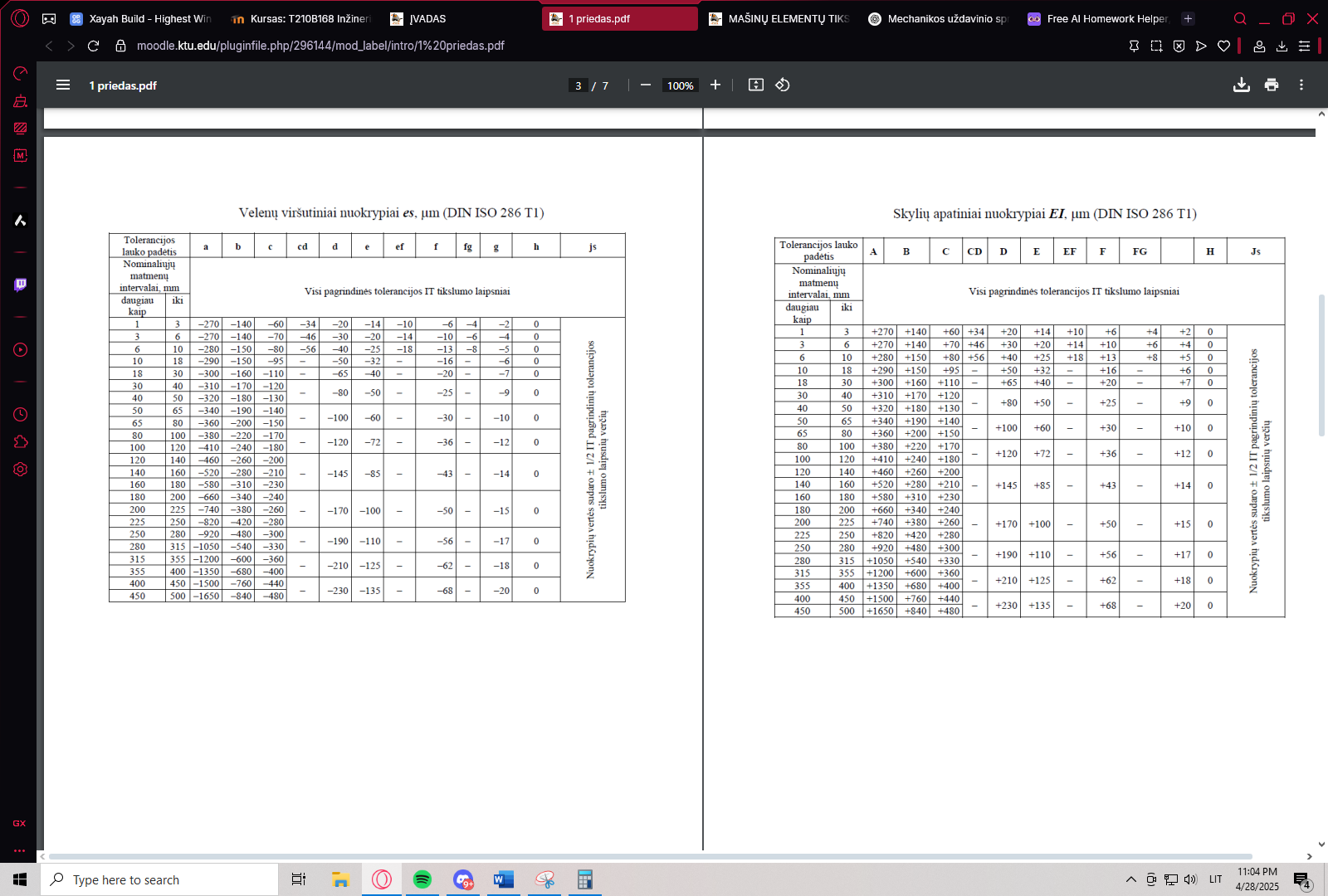Reload the current page

coord(94,46)
